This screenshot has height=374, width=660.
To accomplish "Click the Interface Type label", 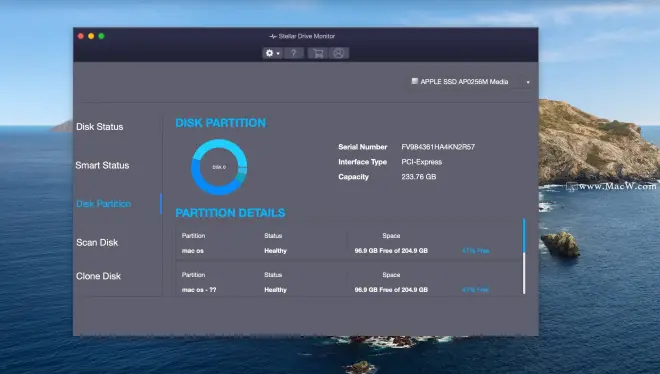I will (x=363, y=162).
